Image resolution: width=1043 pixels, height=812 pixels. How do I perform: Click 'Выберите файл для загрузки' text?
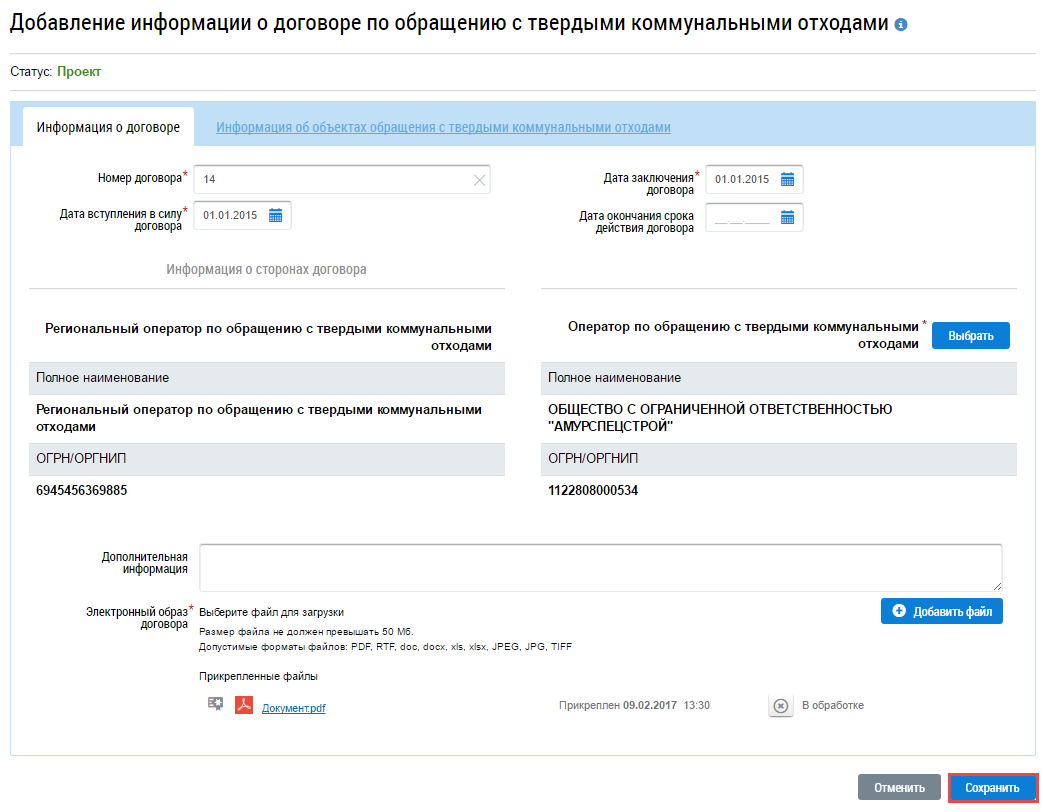tap(271, 612)
